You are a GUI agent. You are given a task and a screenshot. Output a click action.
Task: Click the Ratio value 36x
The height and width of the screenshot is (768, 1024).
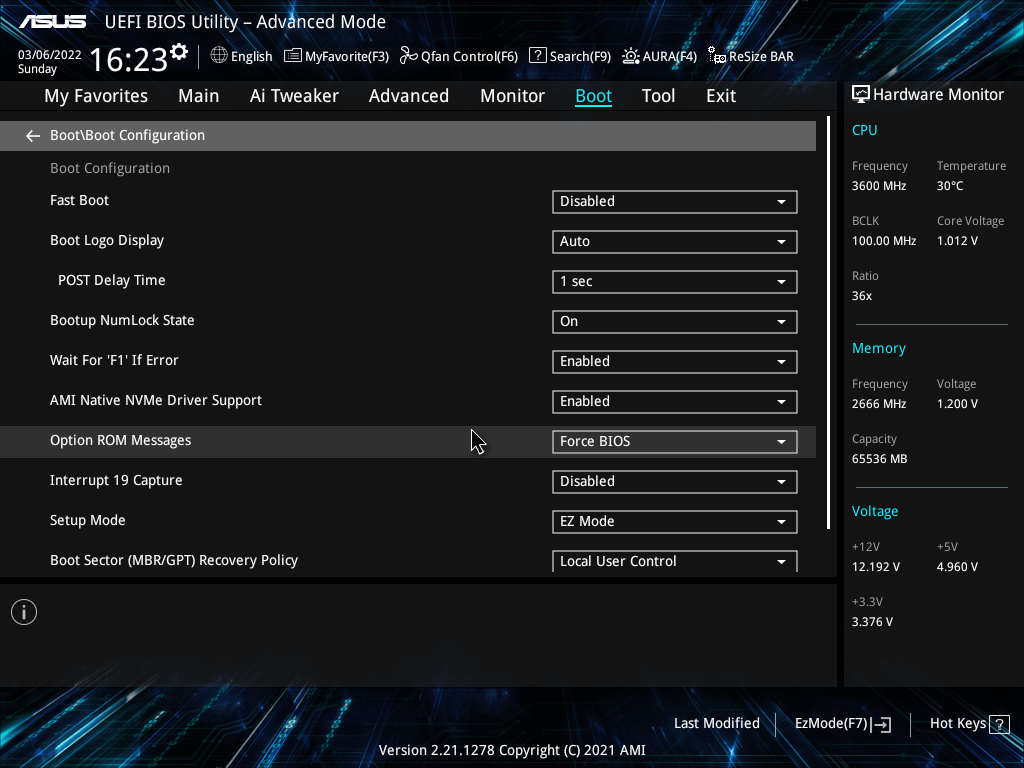pyautogui.click(x=862, y=296)
